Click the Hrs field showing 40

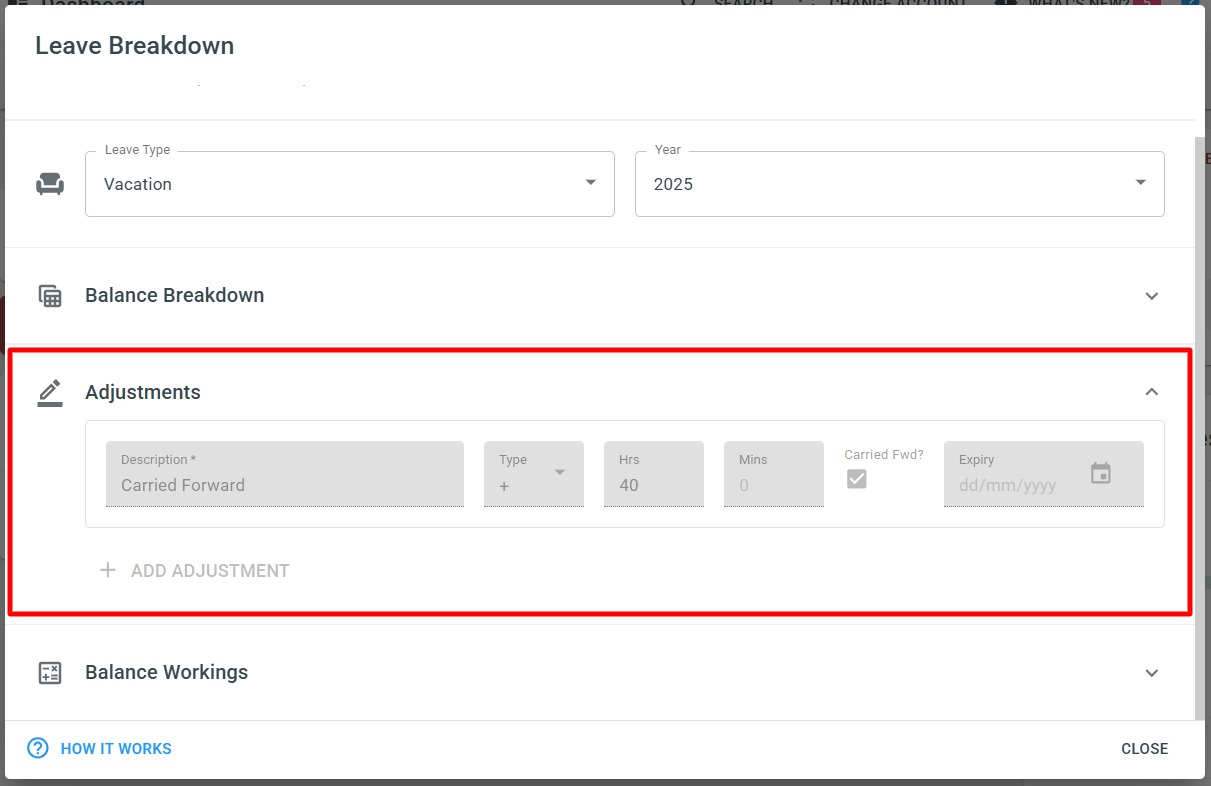coord(653,485)
